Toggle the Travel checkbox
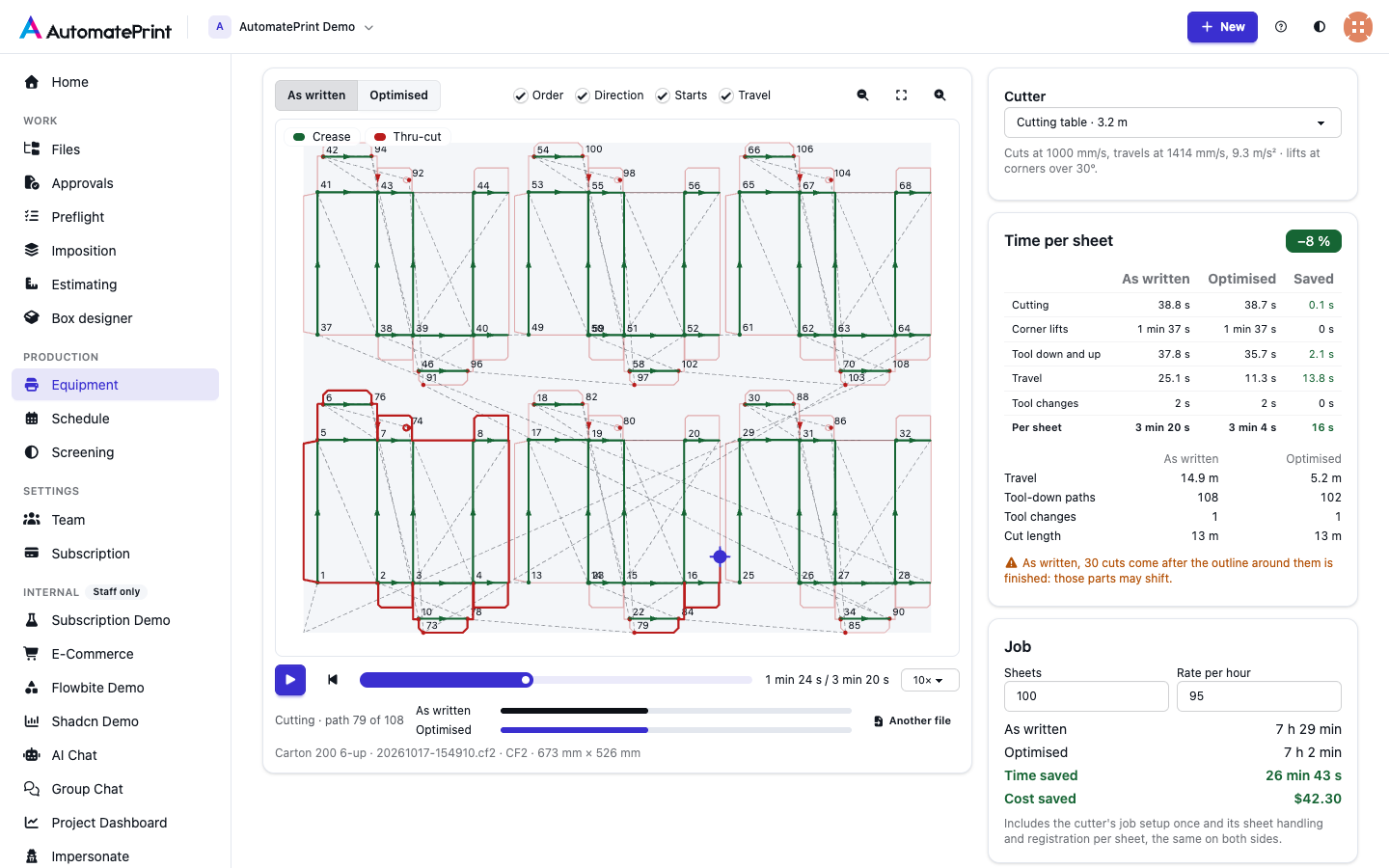This screenshot has width=1389, height=868. click(x=726, y=95)
